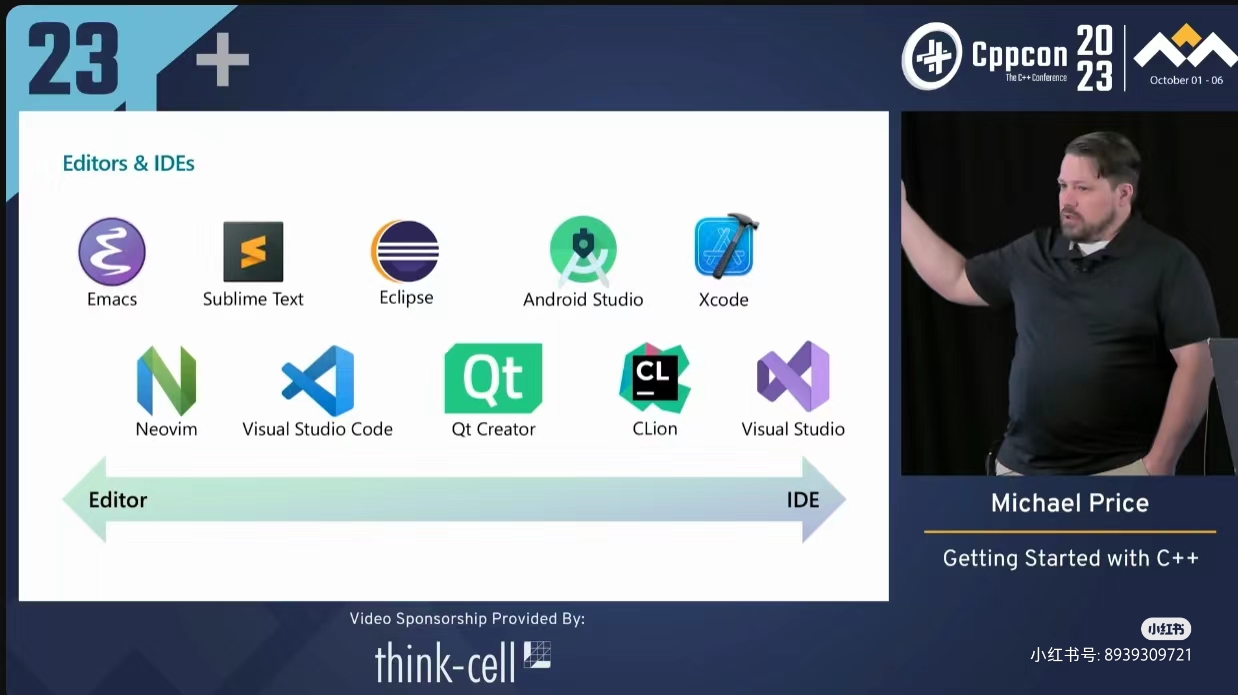The width and height of the screenshot is (1238, 695).
Task: Click the Xcode hammer icon
Action: tap(726, 246)
